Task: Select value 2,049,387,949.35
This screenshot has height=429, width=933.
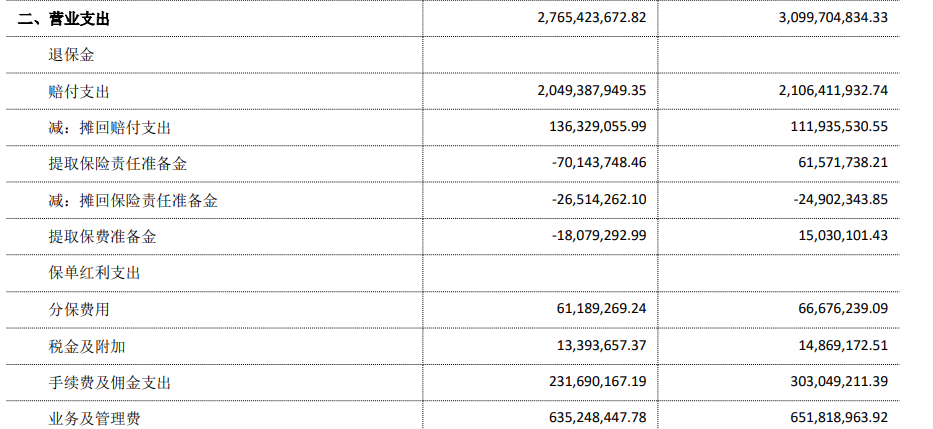Action: (591, 90)
